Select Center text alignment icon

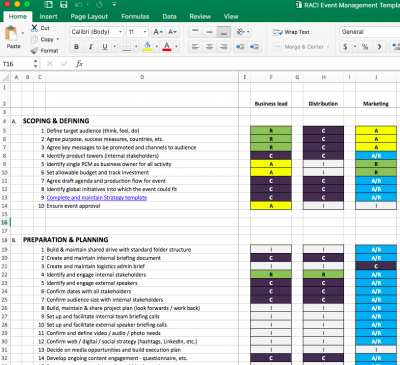[209, 47]
